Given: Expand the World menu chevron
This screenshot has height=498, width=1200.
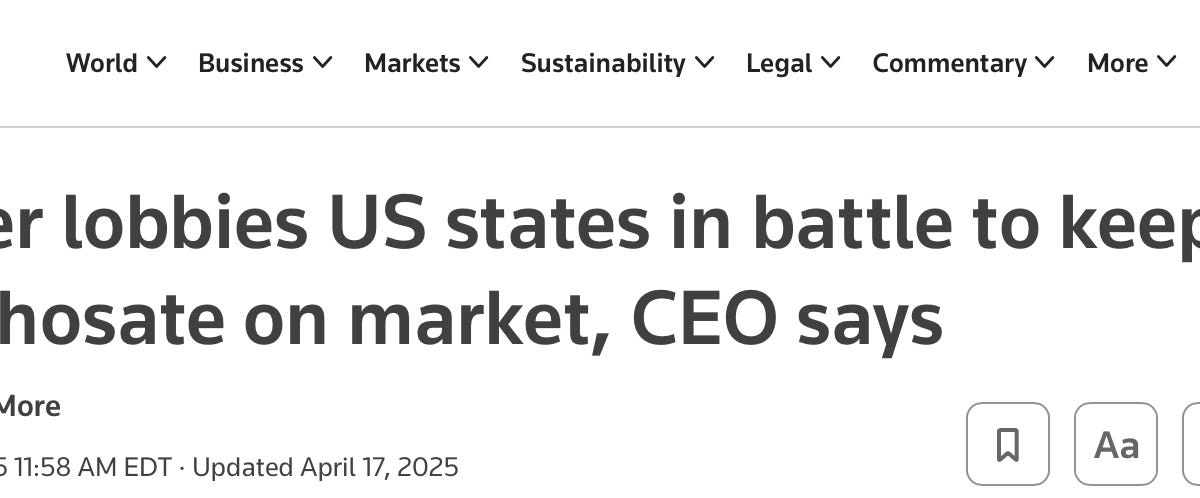Looking at the screenshot, I should click(x=156, y=63).
